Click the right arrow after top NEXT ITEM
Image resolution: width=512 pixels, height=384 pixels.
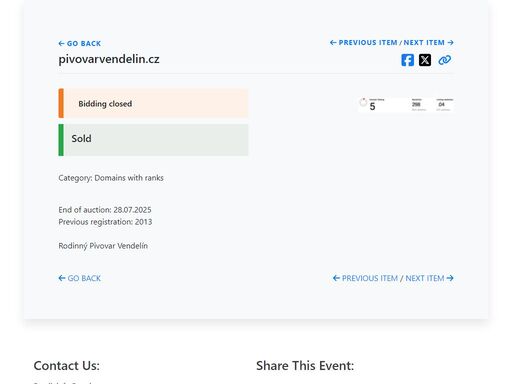(450, 43)
